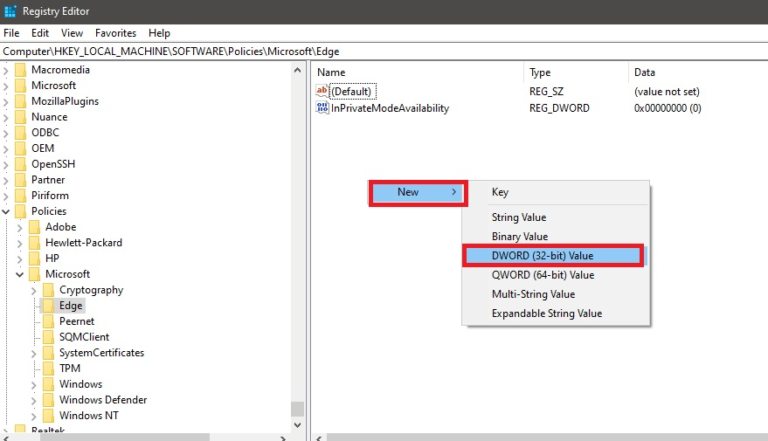Open the View menu
This screenshot has width=768, height=441.
point(72,33)
